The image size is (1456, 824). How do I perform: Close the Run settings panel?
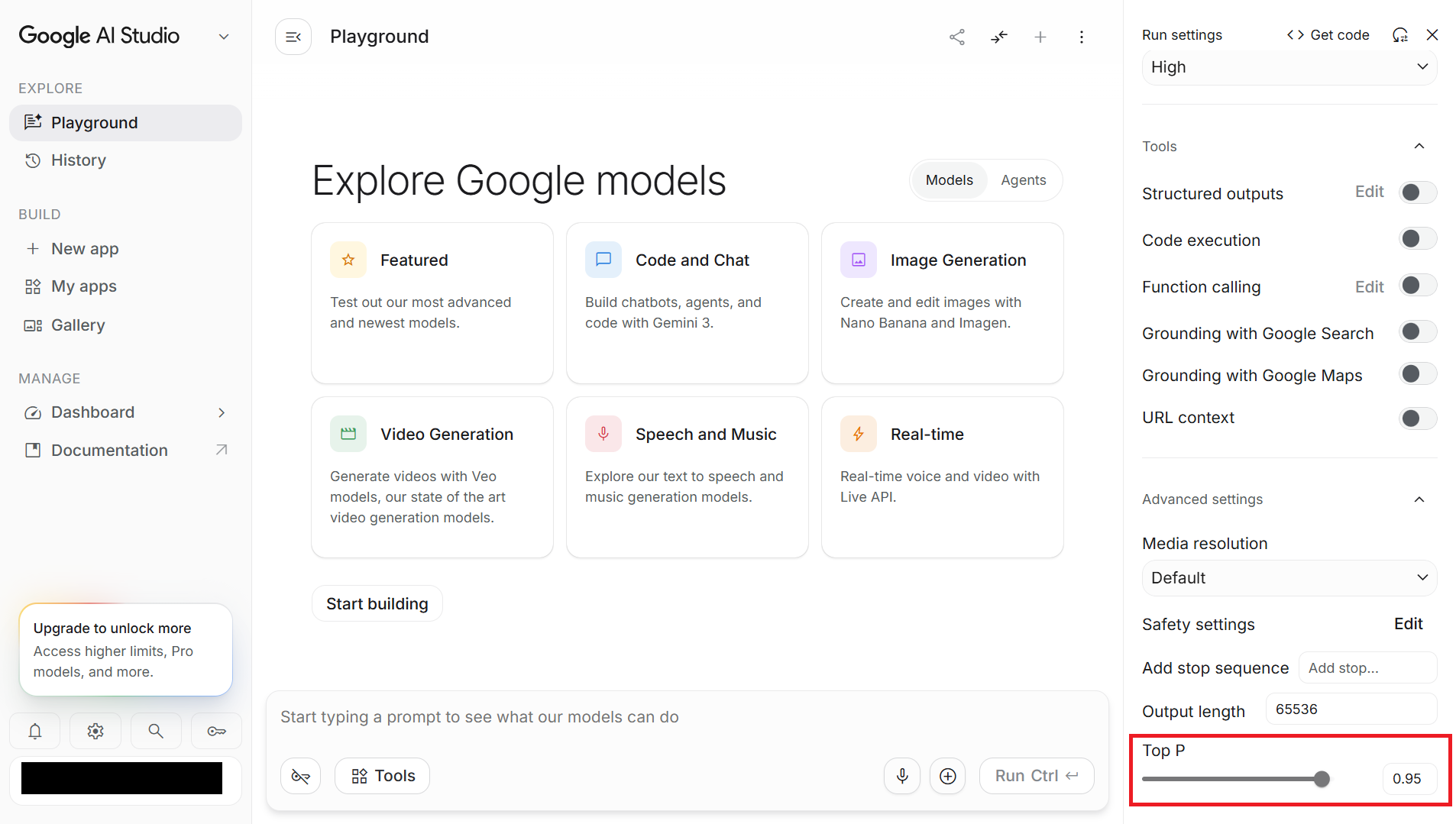(x=1432, y=35)
